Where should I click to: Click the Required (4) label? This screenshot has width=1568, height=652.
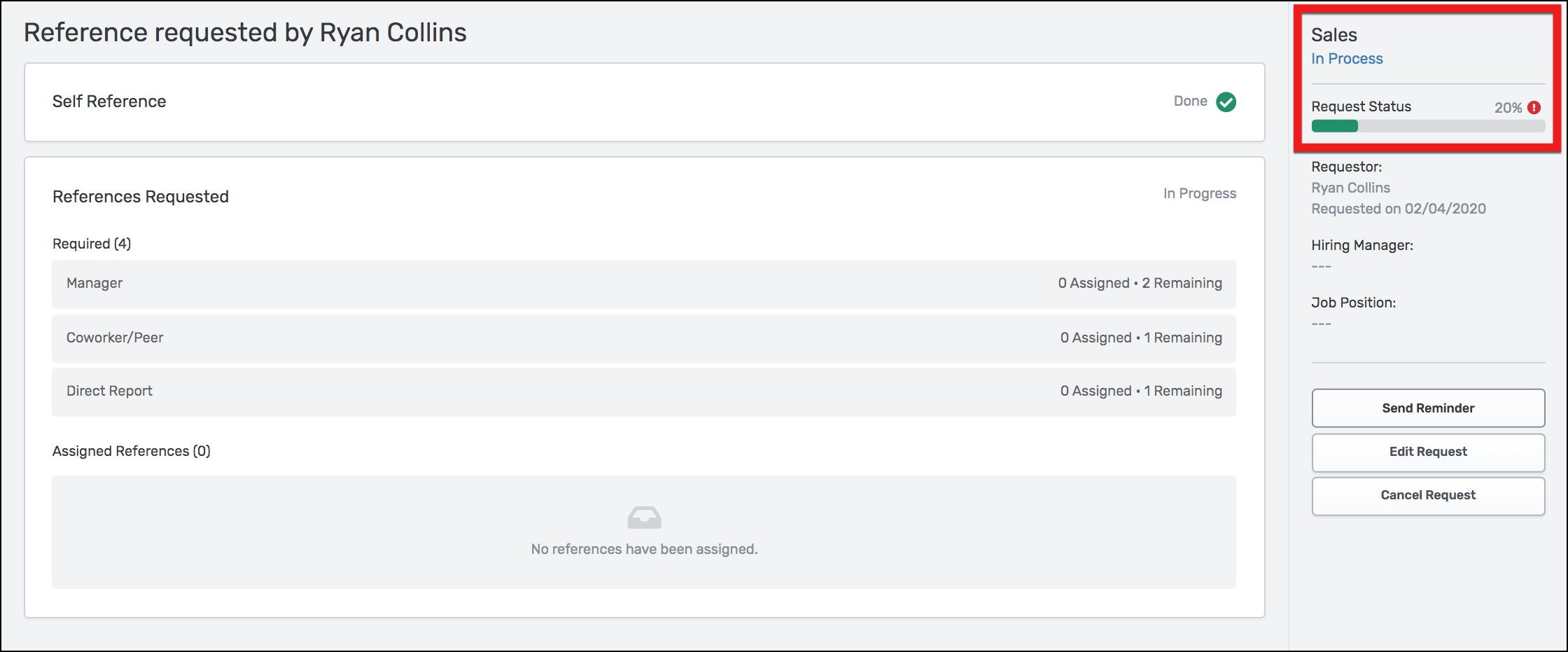[x=92, y=244]
